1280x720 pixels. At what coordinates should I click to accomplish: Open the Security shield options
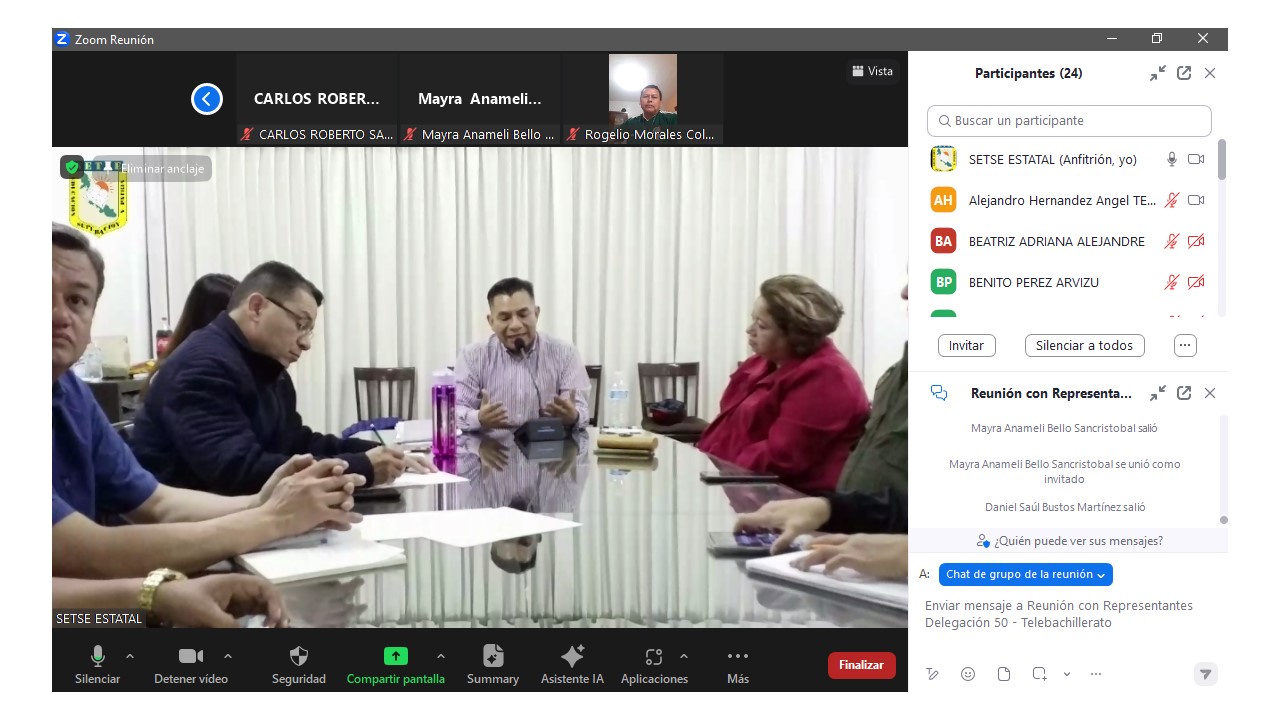click(x=298, y=657)
